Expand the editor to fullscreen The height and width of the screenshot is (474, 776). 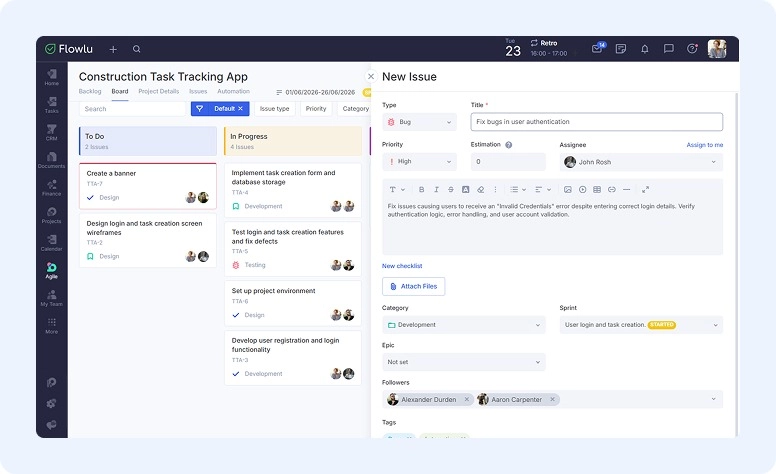click(645, 190)
